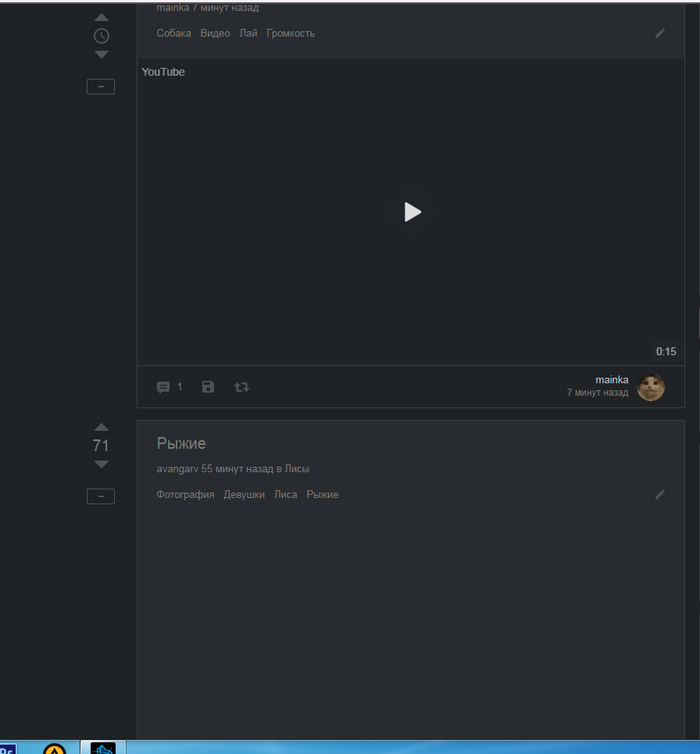Click the pencil icon on the Рыжие post

click(660, 494)
